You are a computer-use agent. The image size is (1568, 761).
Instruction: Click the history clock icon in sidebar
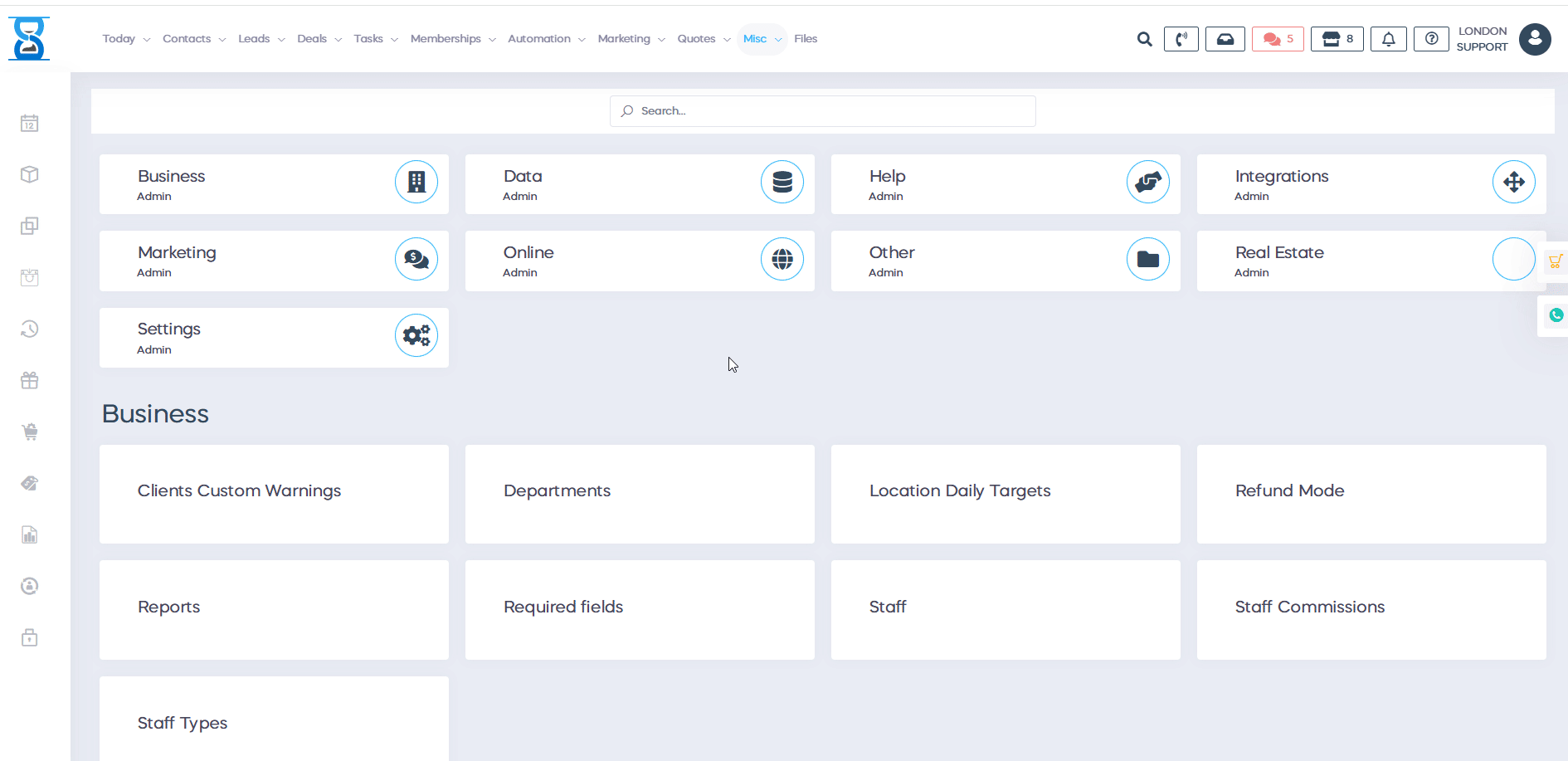point(30,329)
